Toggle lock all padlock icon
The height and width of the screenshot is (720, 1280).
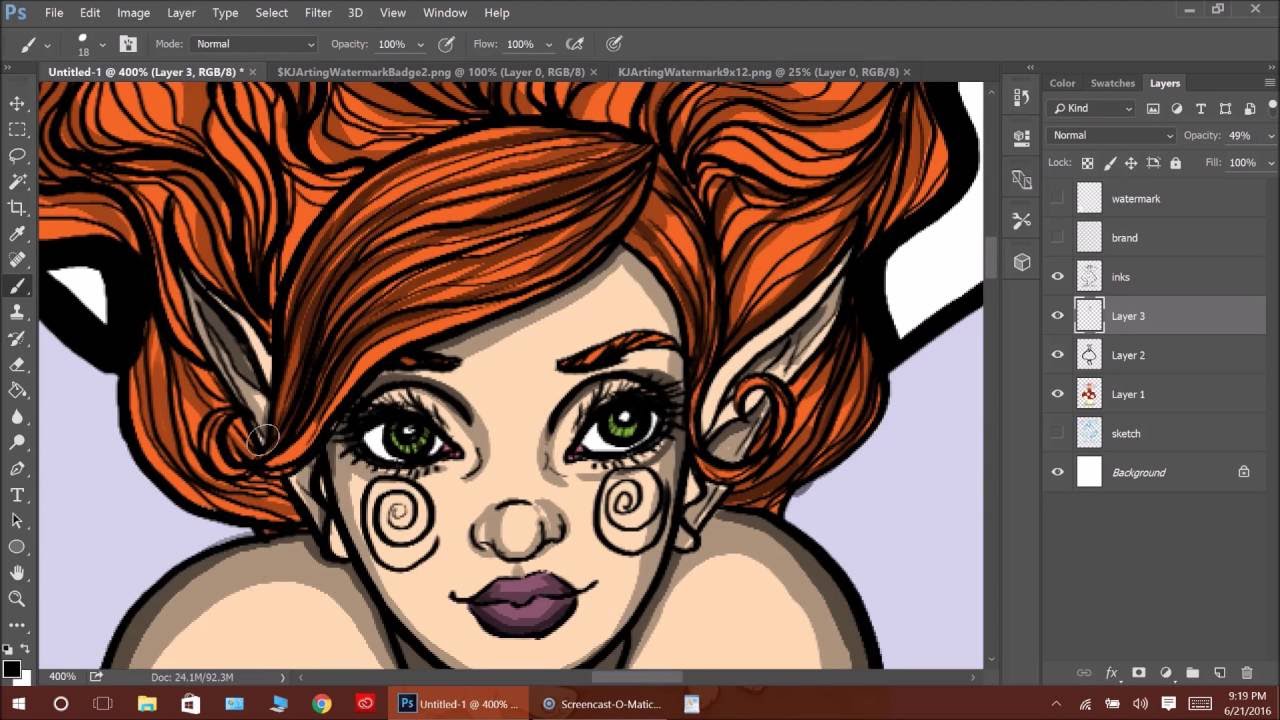point(1175,162)
